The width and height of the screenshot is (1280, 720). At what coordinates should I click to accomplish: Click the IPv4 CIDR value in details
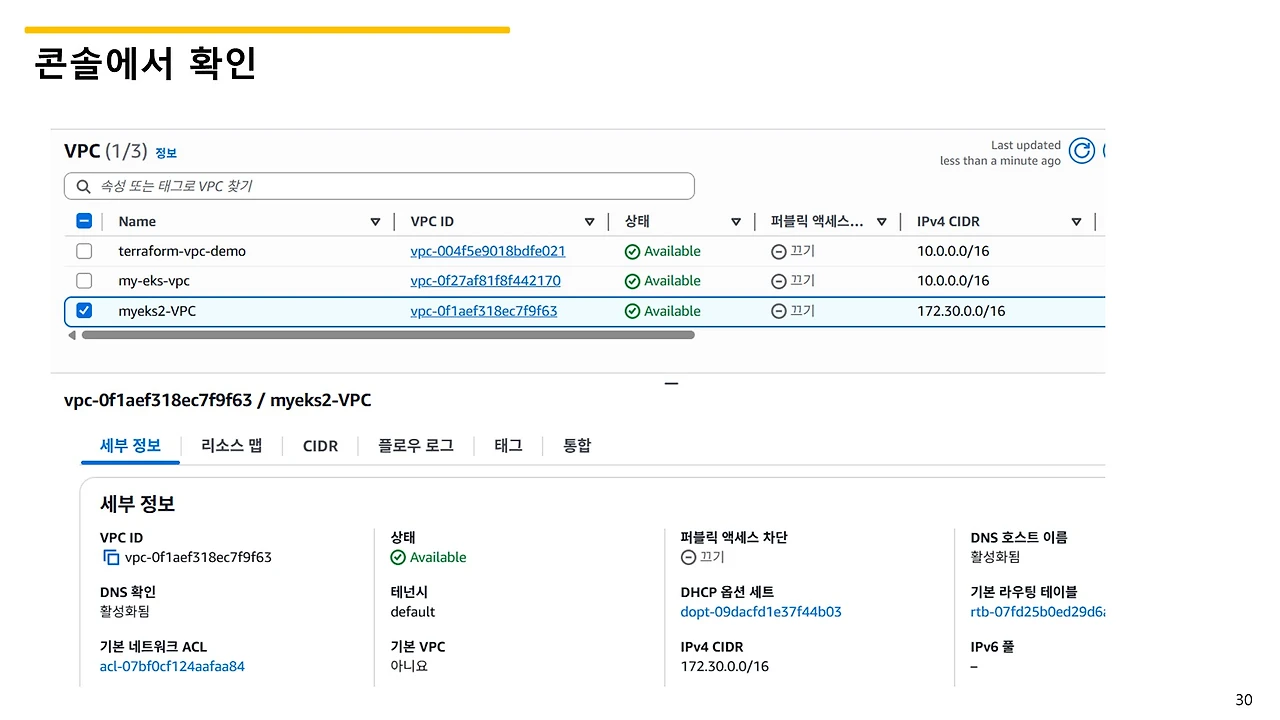click(x=725, y=666)
